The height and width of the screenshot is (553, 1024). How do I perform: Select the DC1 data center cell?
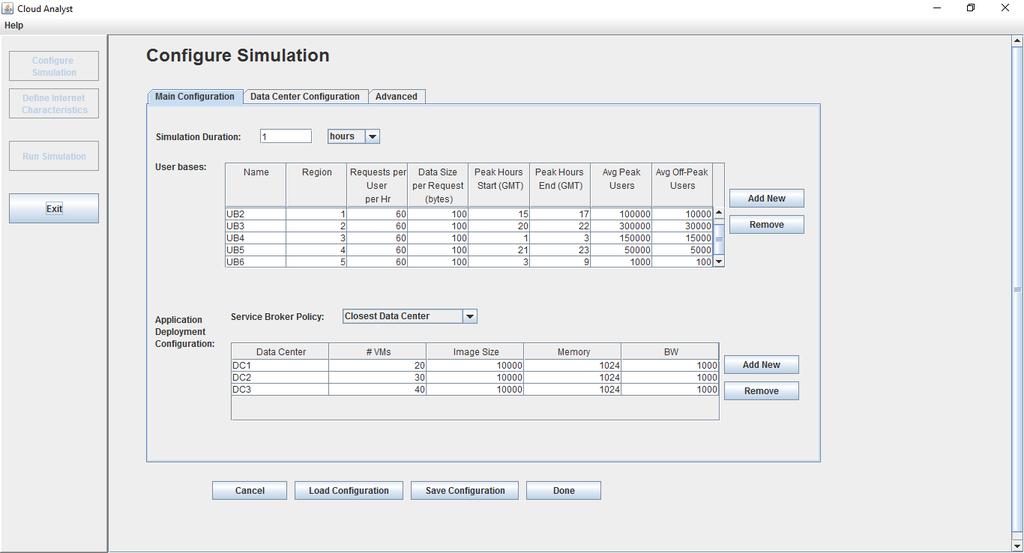[280, 366]
